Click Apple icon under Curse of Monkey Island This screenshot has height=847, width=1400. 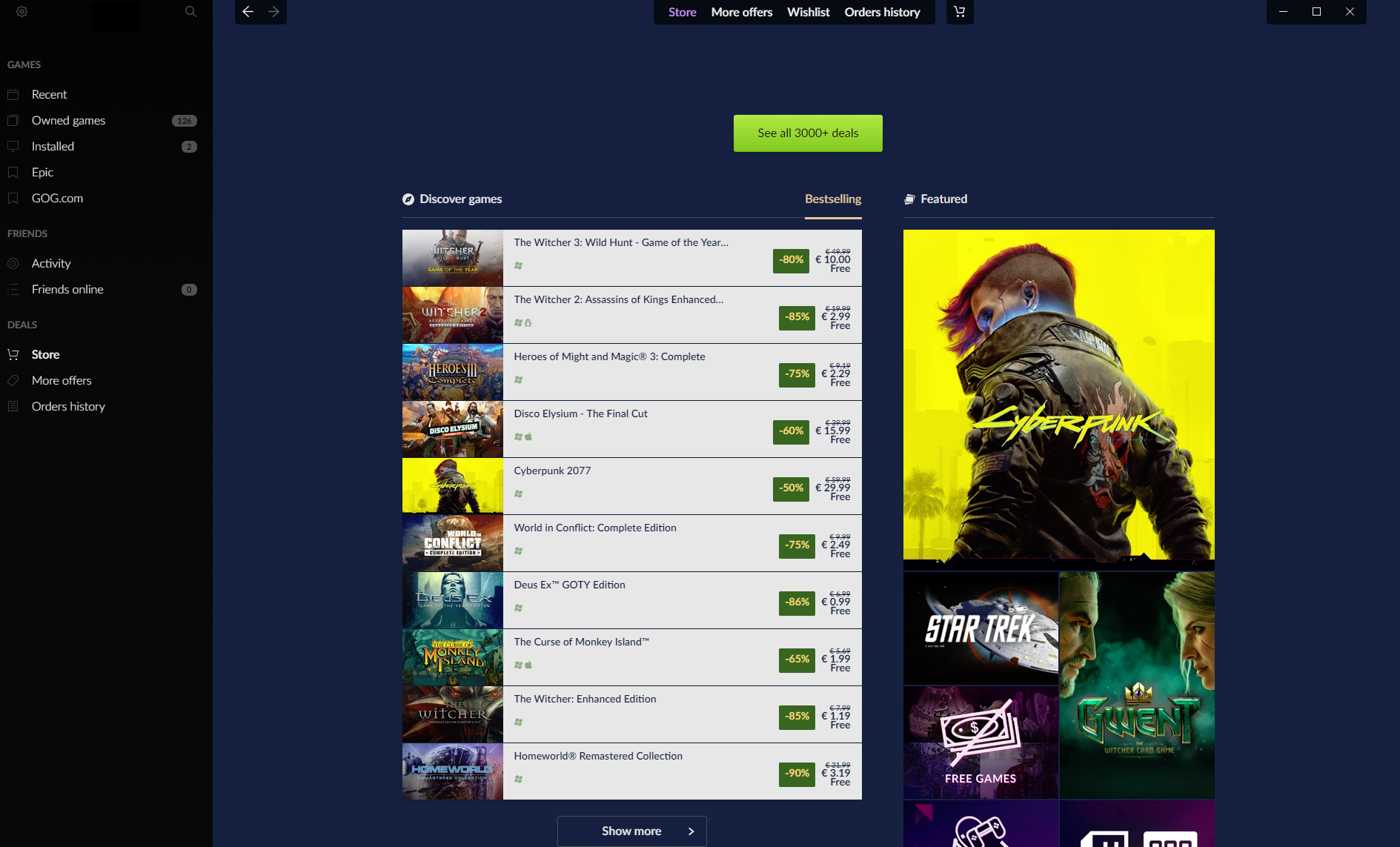[528, 665]
